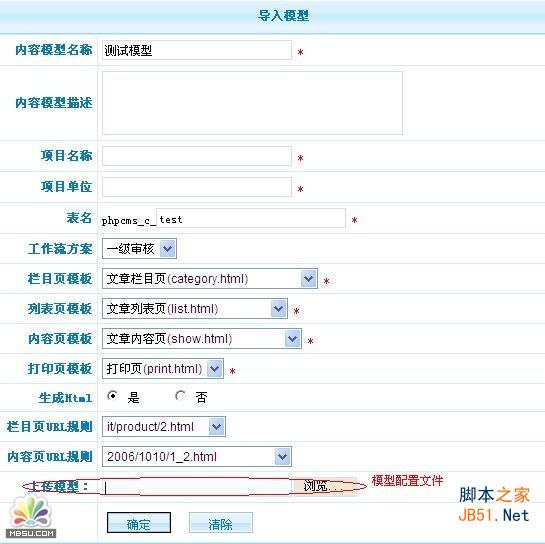The image size is (545, 544).
Task: Open 栏目页URL规则 dropdown it/product/2.html
Action: 164,427
